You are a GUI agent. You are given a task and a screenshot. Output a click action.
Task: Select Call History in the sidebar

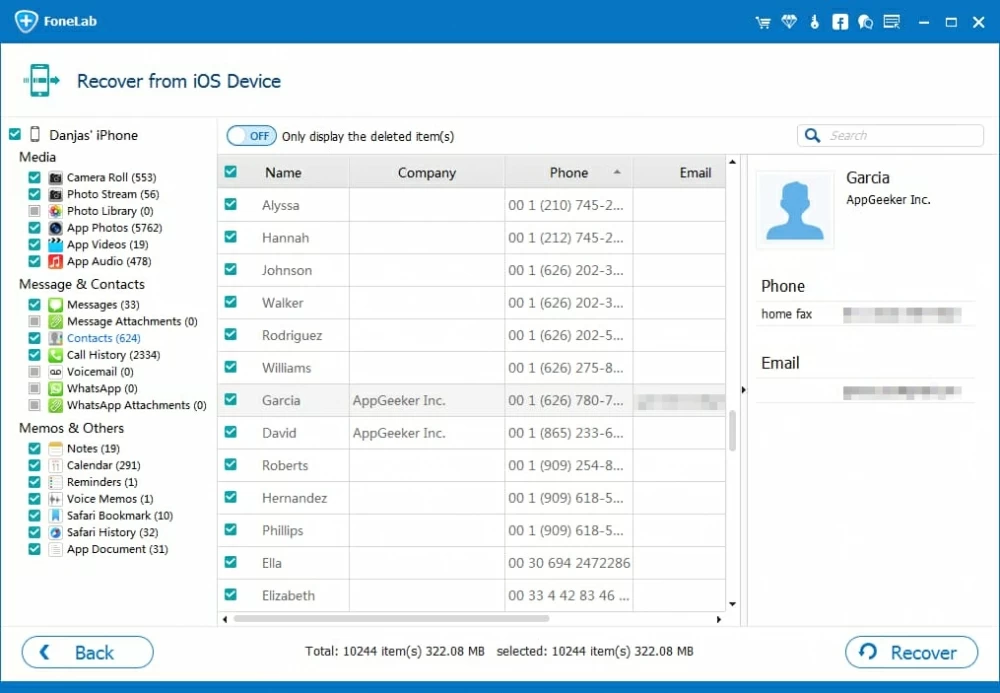coord(112,355)
